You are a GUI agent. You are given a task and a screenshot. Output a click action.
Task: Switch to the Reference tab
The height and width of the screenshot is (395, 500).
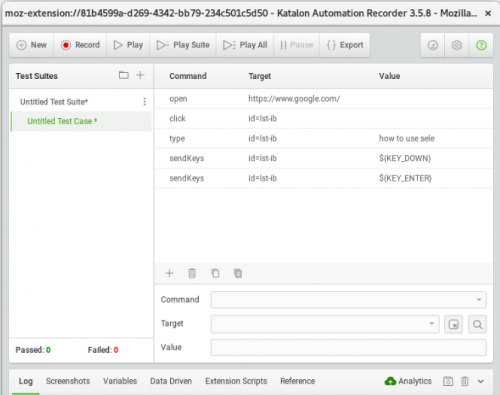[297, 381]
